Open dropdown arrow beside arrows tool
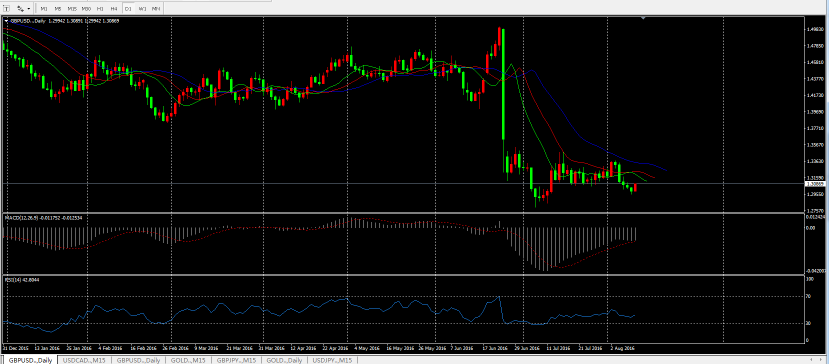The image size is (829, 364). tap(29, 8)
